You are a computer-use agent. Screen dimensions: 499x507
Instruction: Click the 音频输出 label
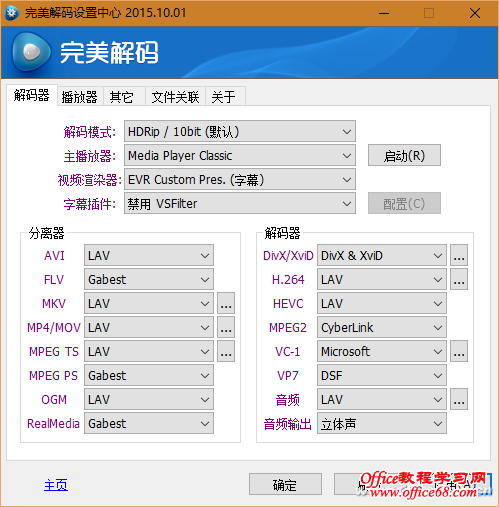pos(287,424)
